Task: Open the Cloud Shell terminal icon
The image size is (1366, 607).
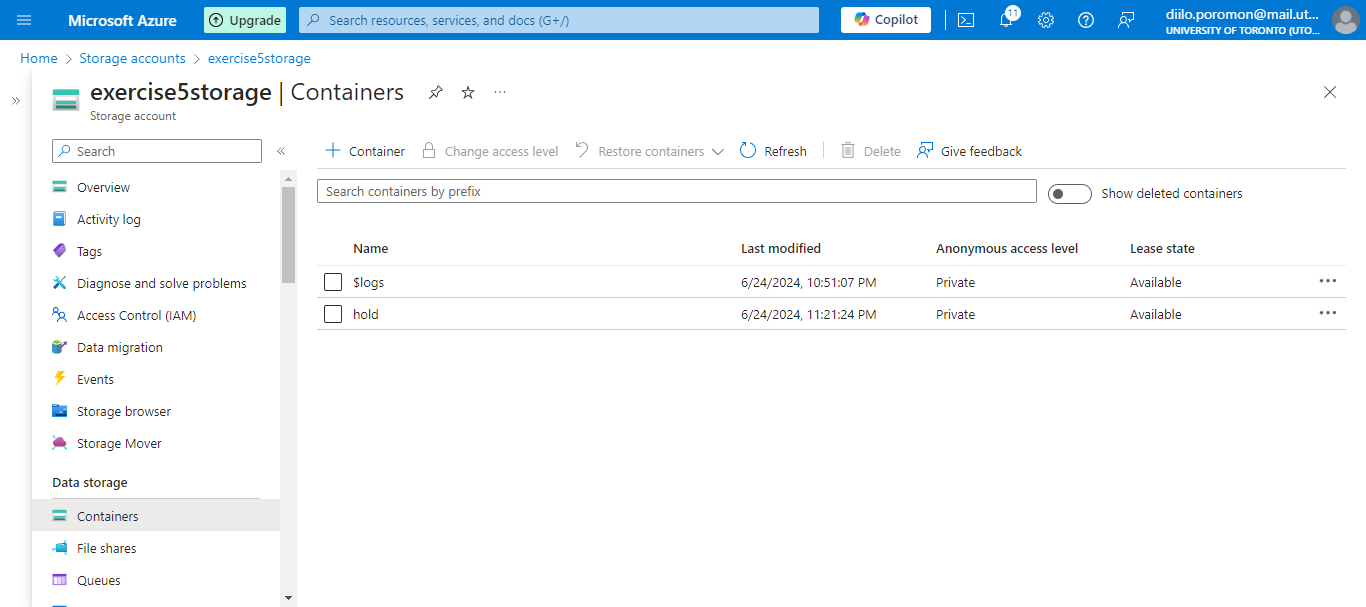Action: coord(966,20)
